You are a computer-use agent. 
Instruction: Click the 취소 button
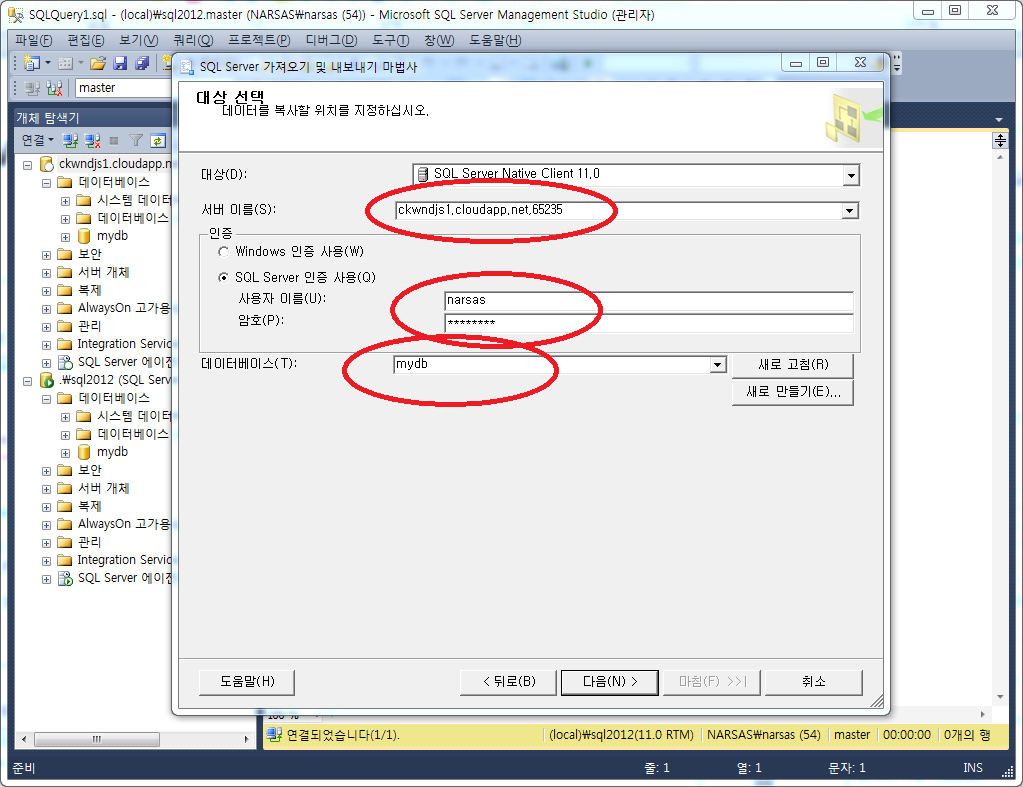pos(814,682)
